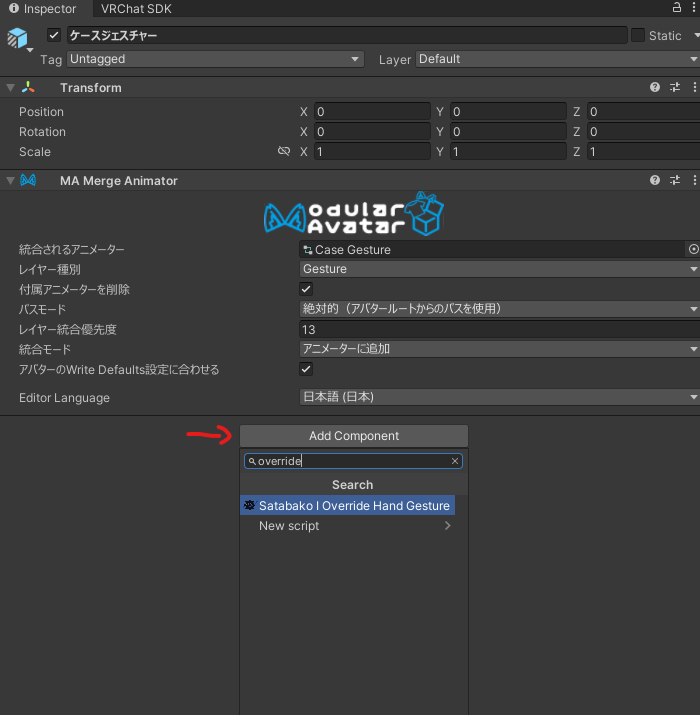The height and width of the screenshot is (715, 700).
Task: Open the Editor Language dropdown
Action: 500,397
